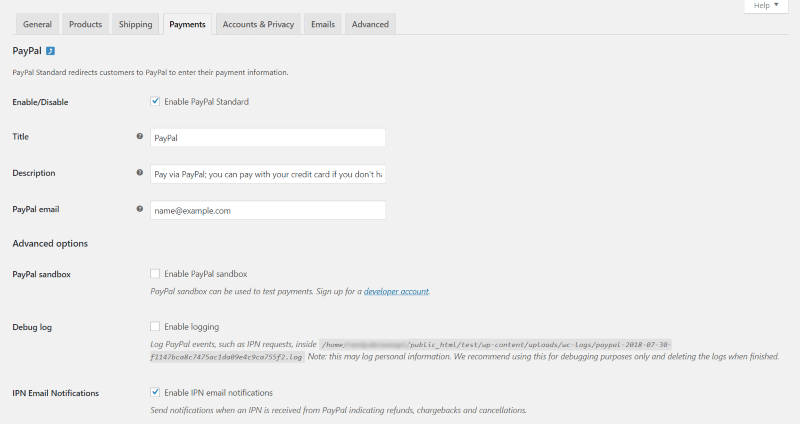The width and height of the screenshot is (800, 424).
Task: Tick the Enable logging checkbox
Action: [x=155, y=326]
